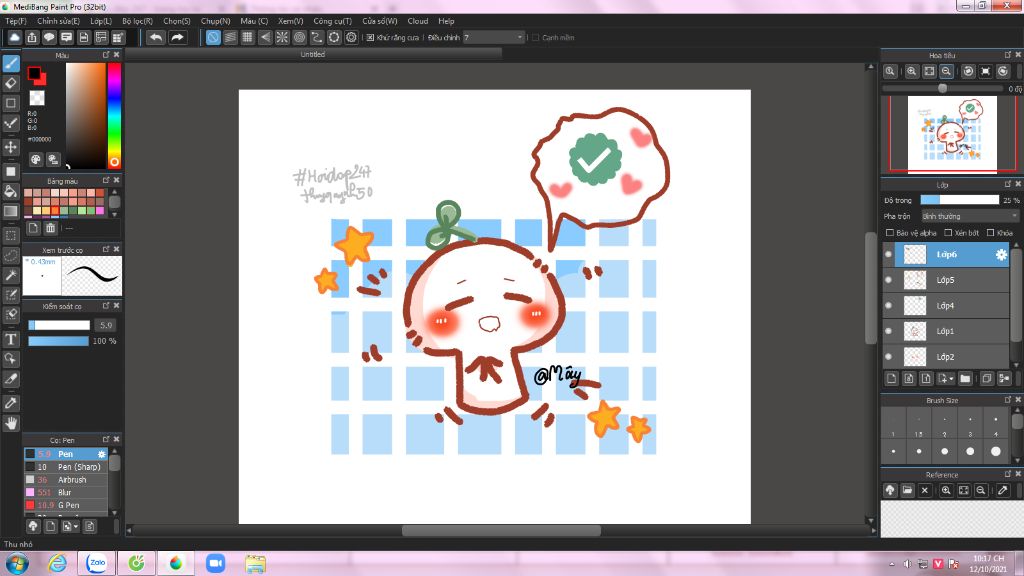1024x576 pixels.
Task: Switch to the Untitled canvas tab
Action: pyautogui.click(x=313, y=54)
